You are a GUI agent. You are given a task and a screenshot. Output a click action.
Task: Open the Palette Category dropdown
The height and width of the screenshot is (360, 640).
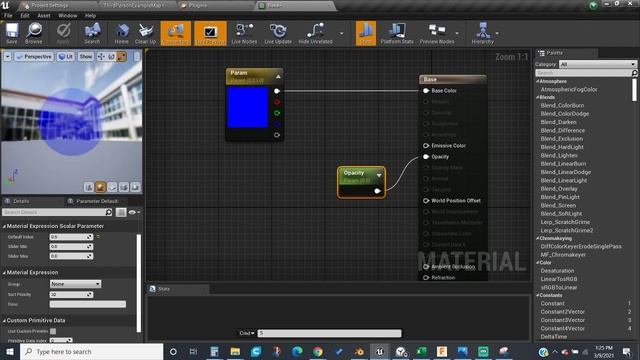point(598,64)
